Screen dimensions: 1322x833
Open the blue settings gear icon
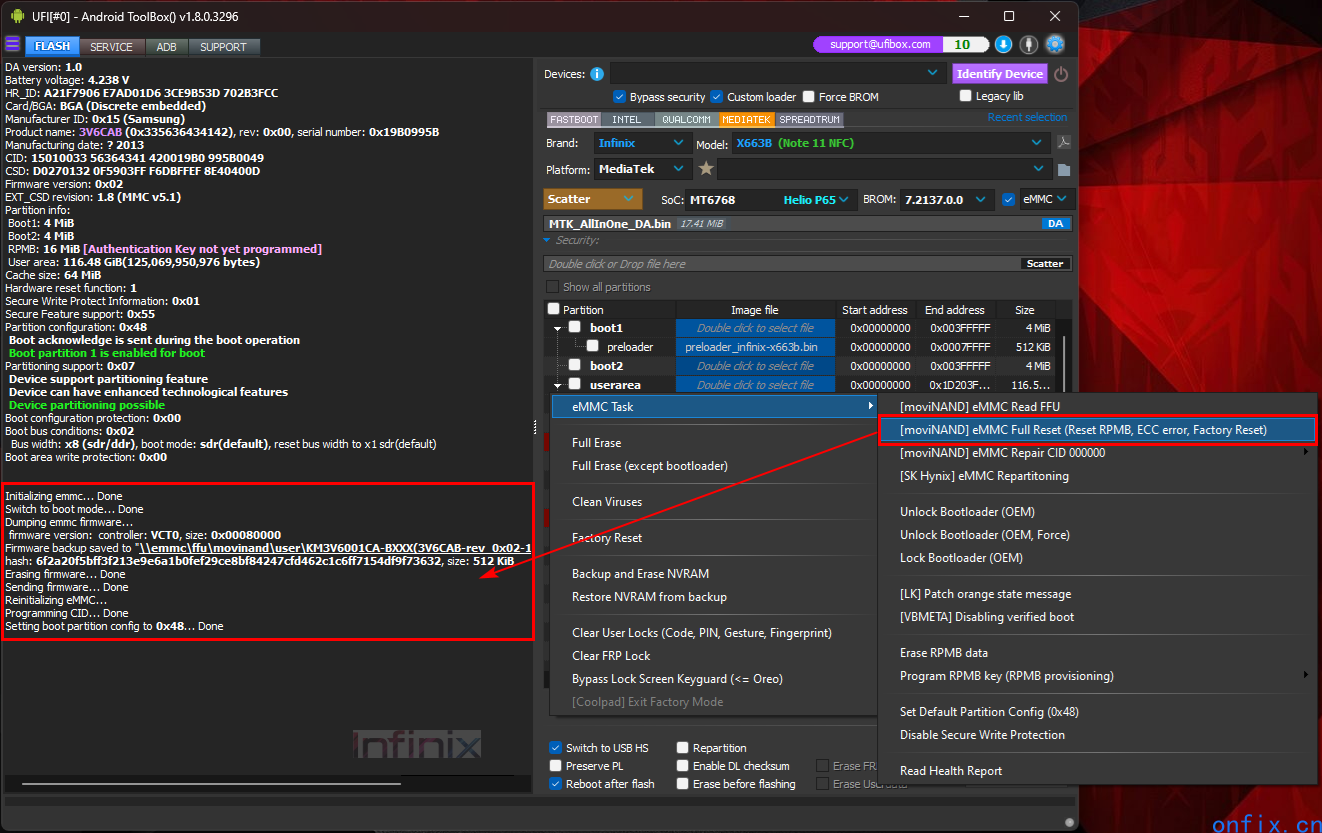[x=1054, y=45]
